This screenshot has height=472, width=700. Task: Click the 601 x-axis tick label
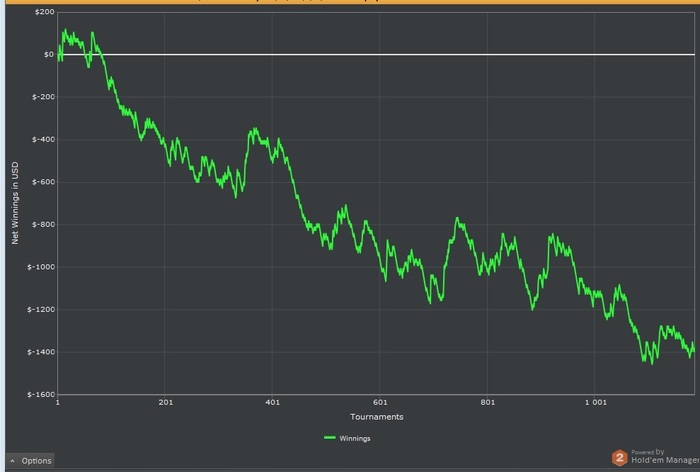click(380, 402)
